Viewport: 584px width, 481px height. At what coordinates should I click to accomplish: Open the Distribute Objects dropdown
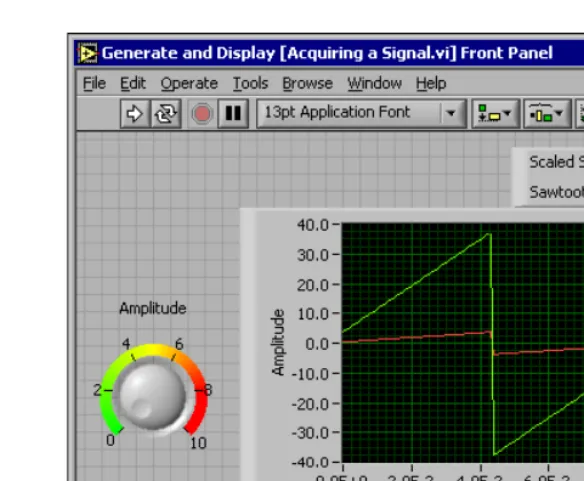pyautogui.click(x=547, y=114)
